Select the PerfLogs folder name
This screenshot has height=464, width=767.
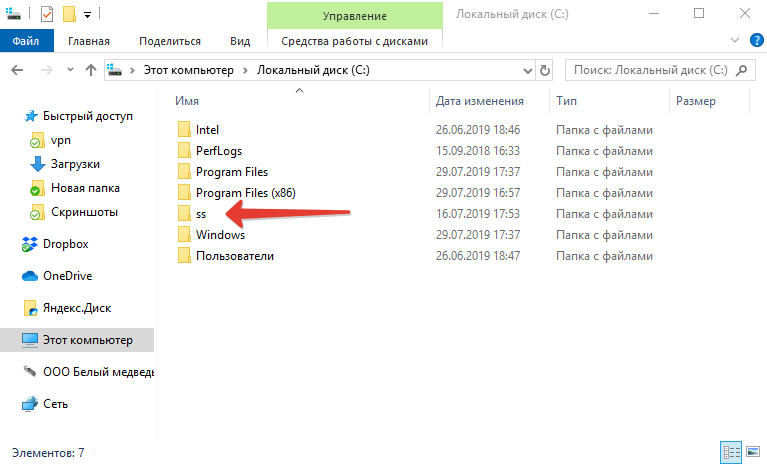tap(219, 151)
